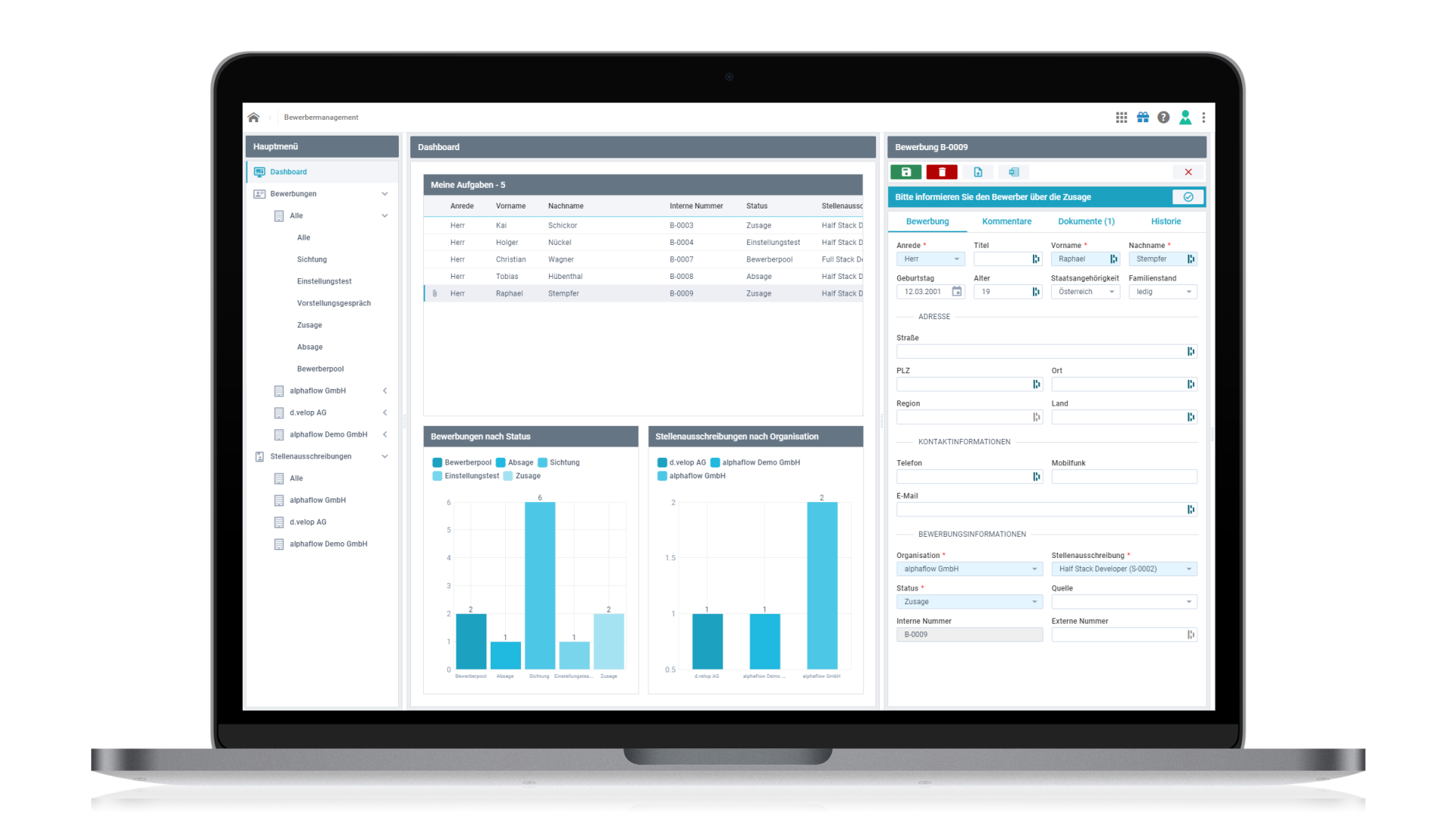Open the workflow icon next to the upload button
This screenshot has width=1456, height=837.
[1013, 172]
